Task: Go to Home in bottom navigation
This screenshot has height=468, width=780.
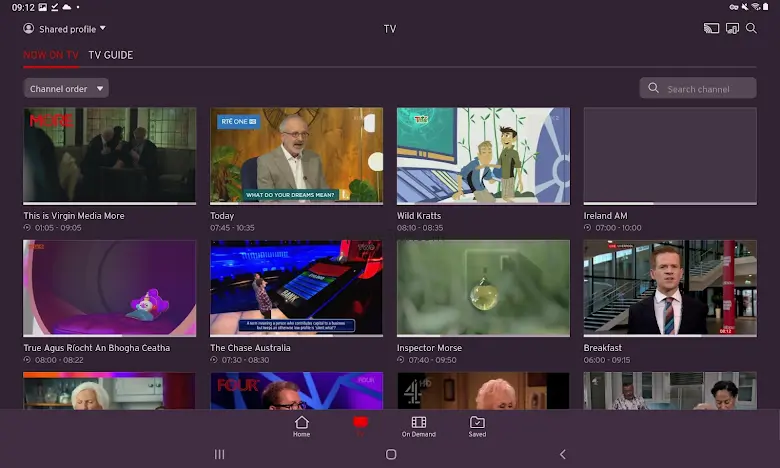Action: pos(301,426)
